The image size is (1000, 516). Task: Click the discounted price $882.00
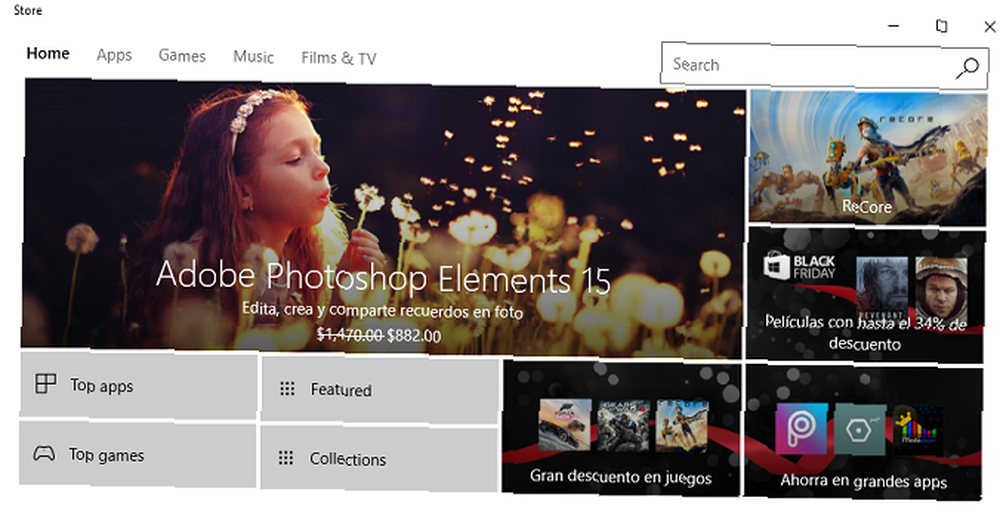tap(414, 335)
